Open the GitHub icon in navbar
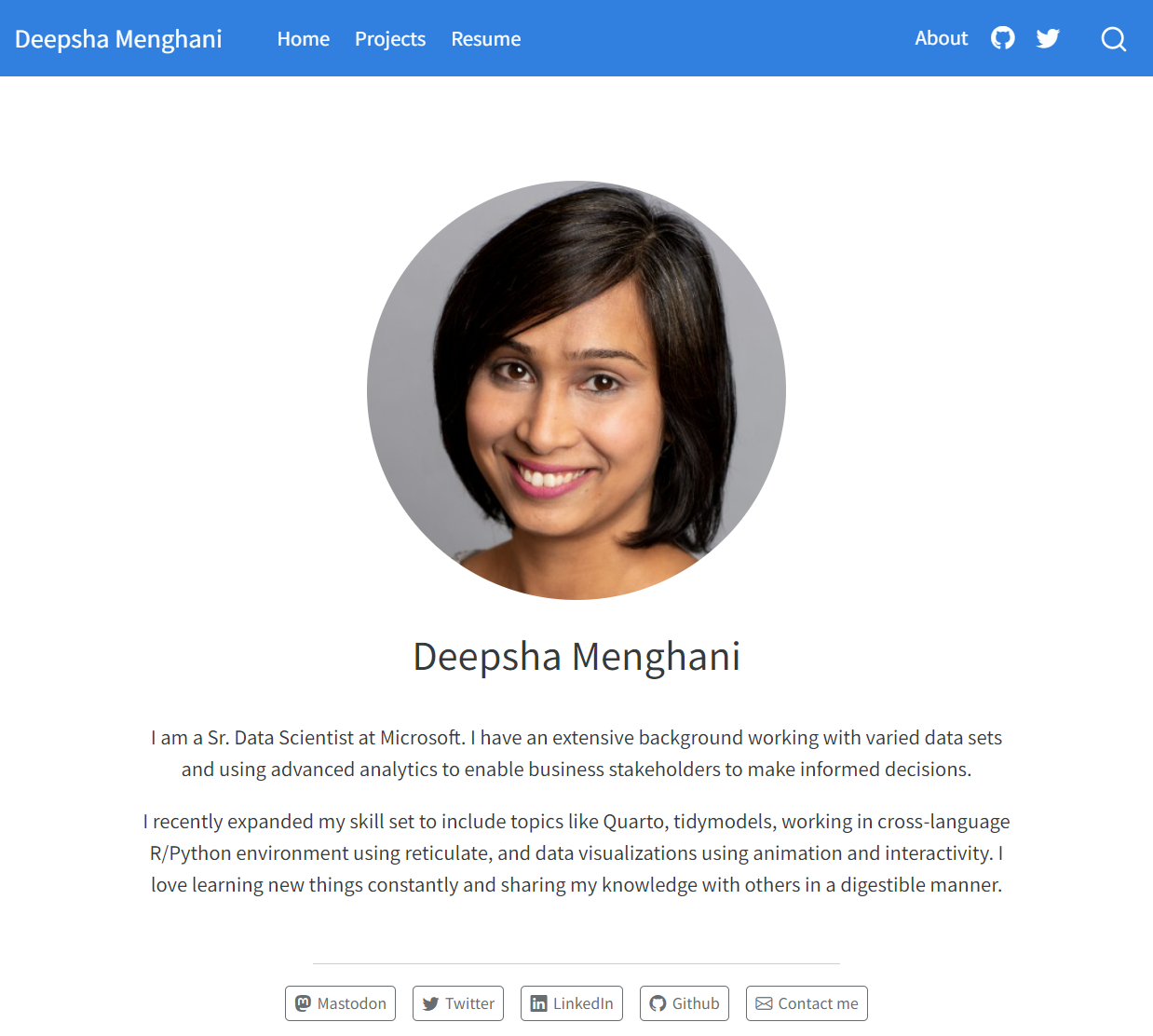Image resolution: width=1153 pixels, height=1036 pixels. pyautogui.click(x=1002, y=38)
